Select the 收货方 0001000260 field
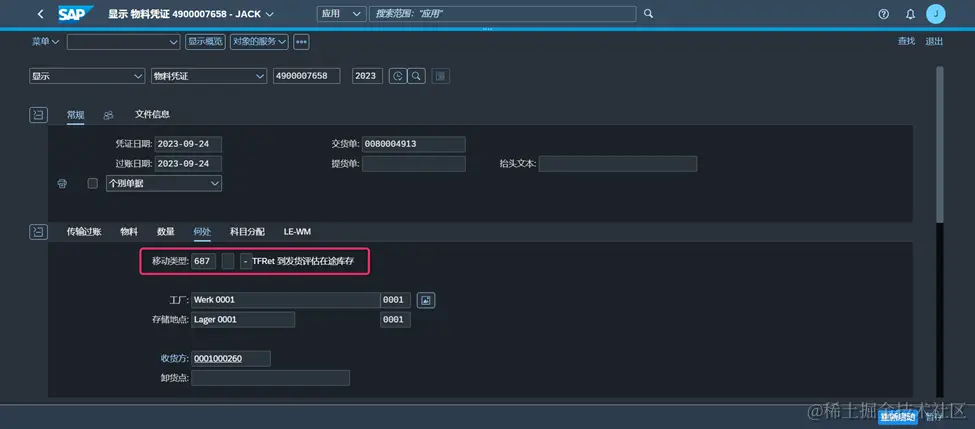975x429 pixels. click(231, 359)
